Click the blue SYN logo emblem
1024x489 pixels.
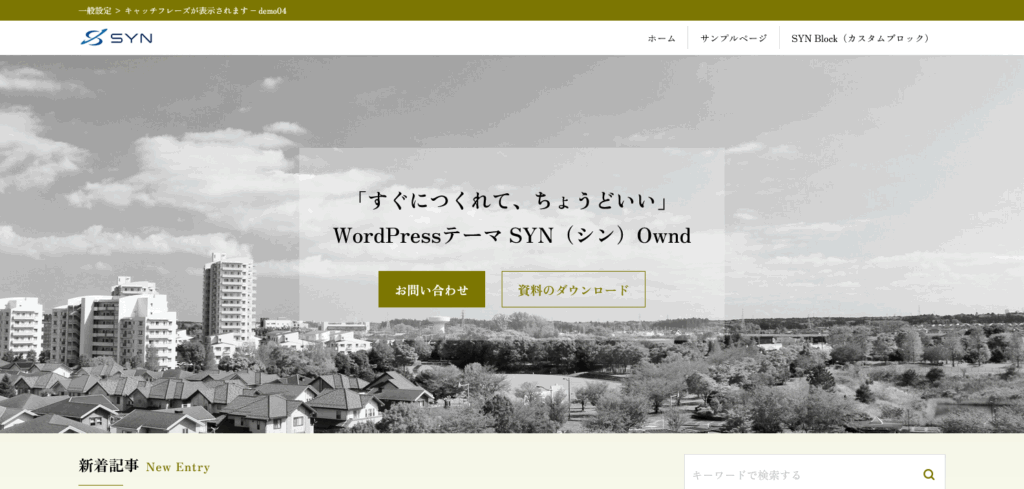click(93, 38)
